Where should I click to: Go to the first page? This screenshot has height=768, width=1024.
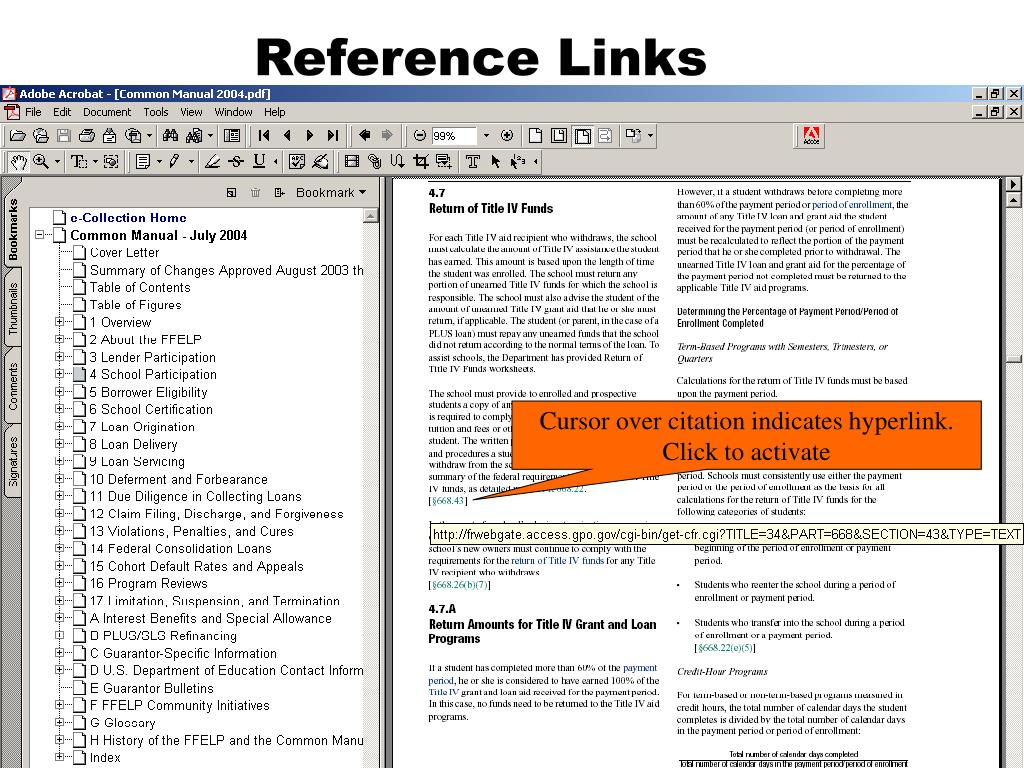(x=264, y=136)
